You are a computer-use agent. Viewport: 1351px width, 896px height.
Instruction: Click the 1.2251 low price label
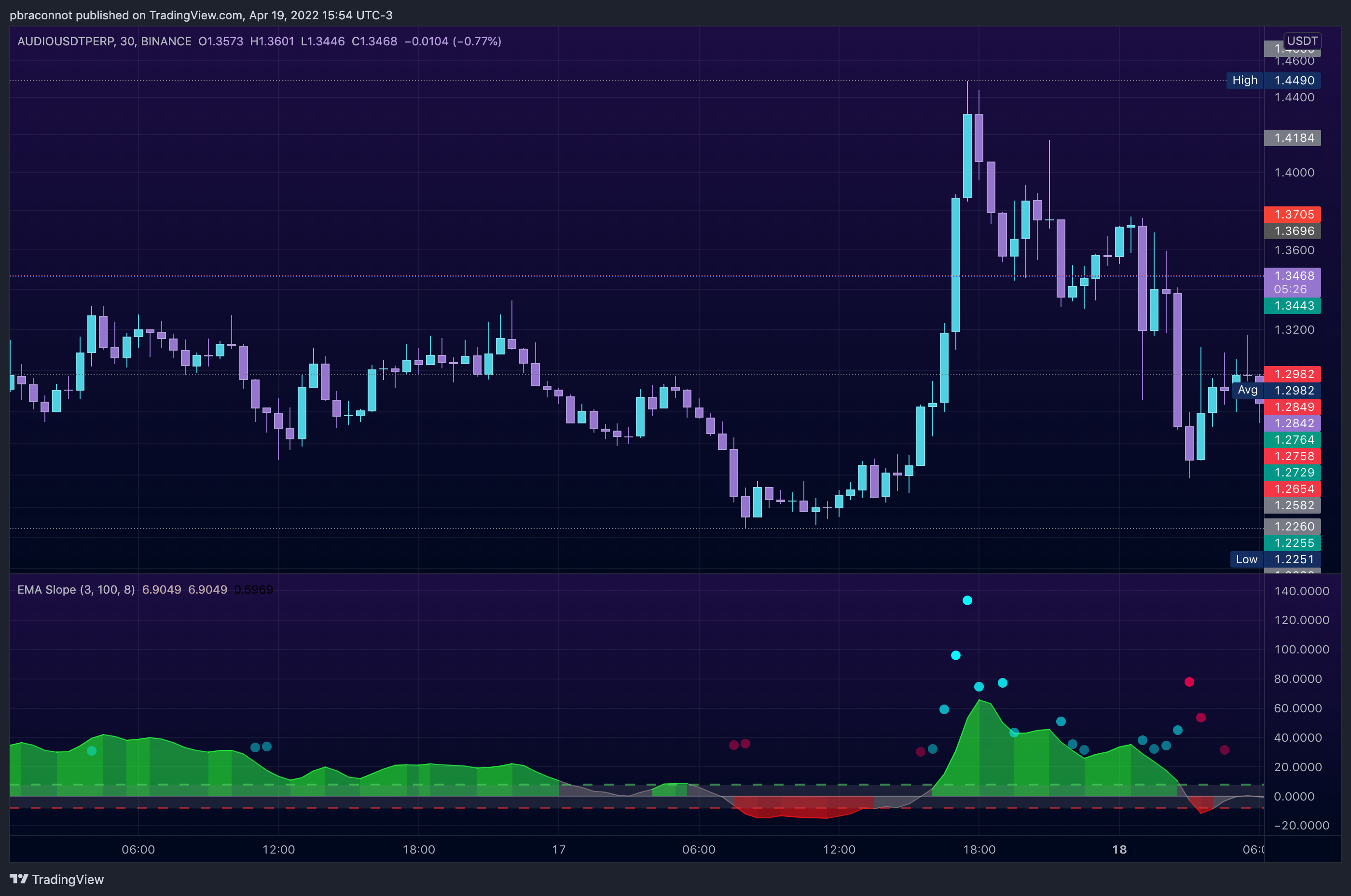(x=1293, y=559)
